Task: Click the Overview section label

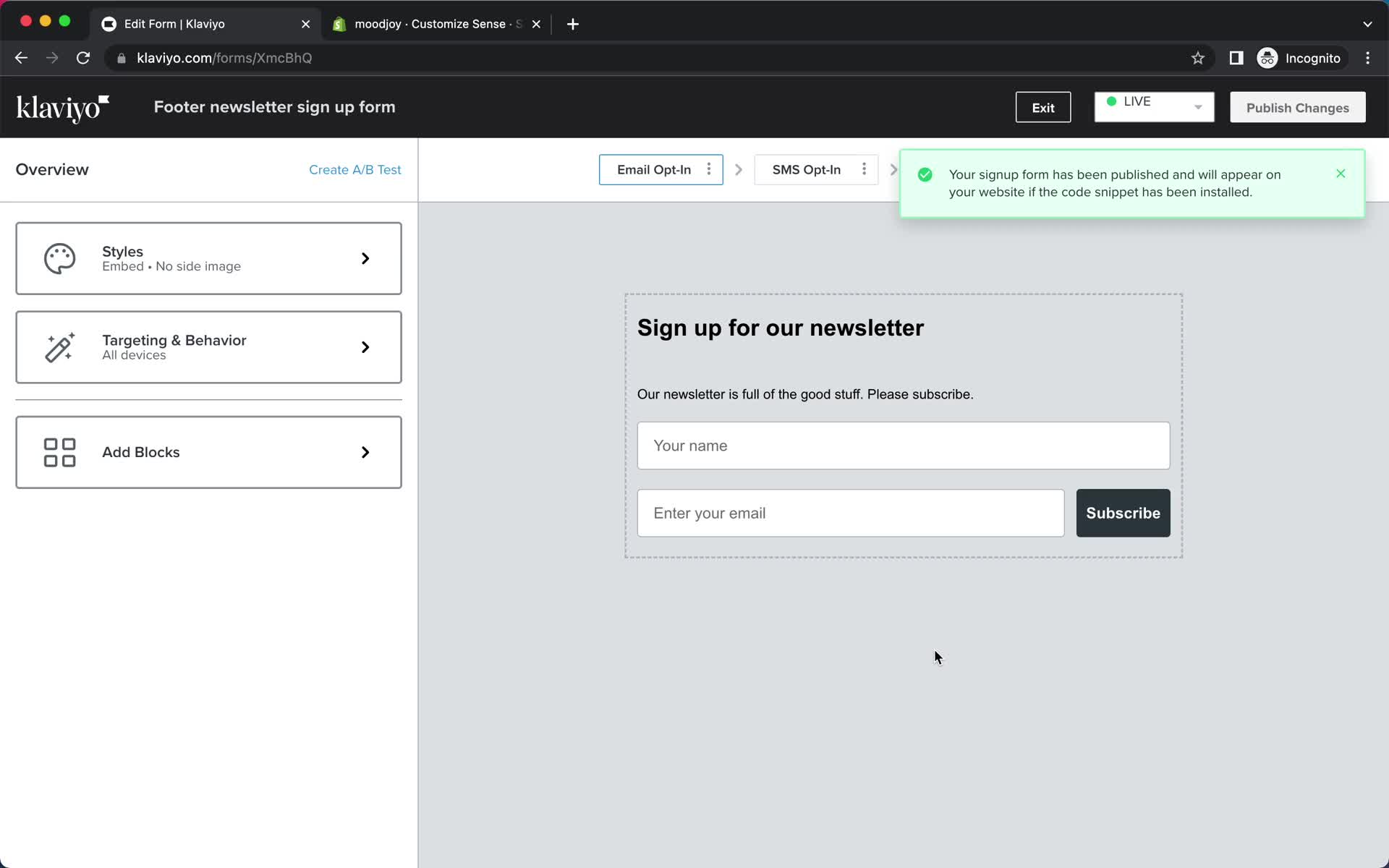Action: point(52,169)
